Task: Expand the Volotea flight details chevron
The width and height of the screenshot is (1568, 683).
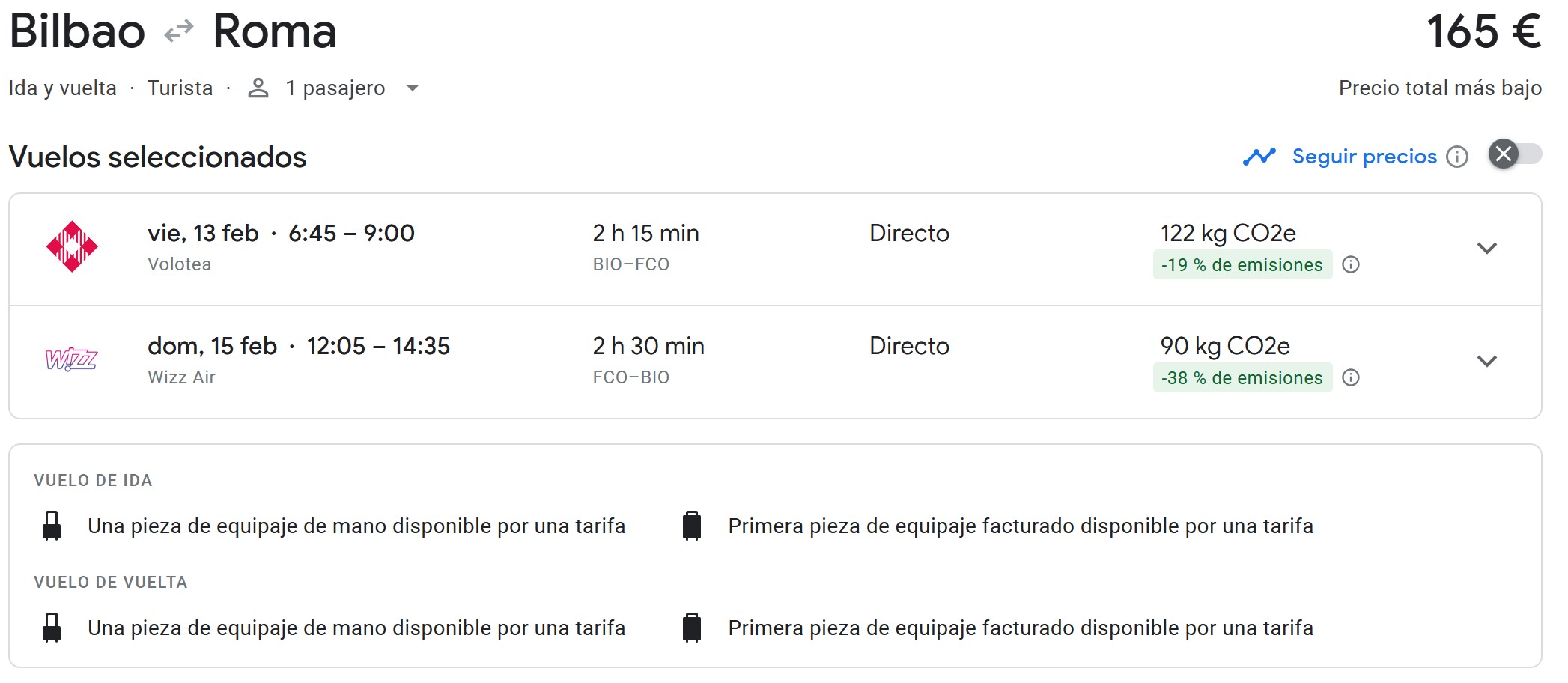Action: click(x=1486, y=248)
